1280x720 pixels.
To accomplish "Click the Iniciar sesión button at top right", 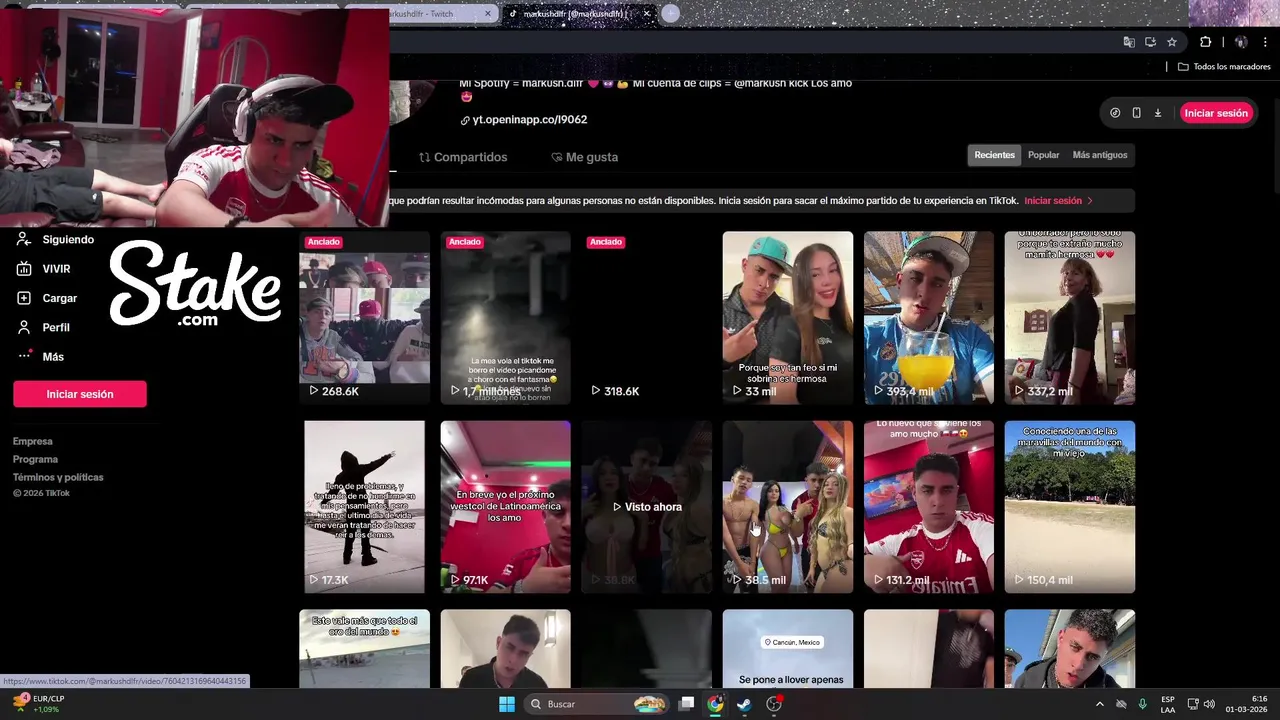I will tap(1216, 113).
